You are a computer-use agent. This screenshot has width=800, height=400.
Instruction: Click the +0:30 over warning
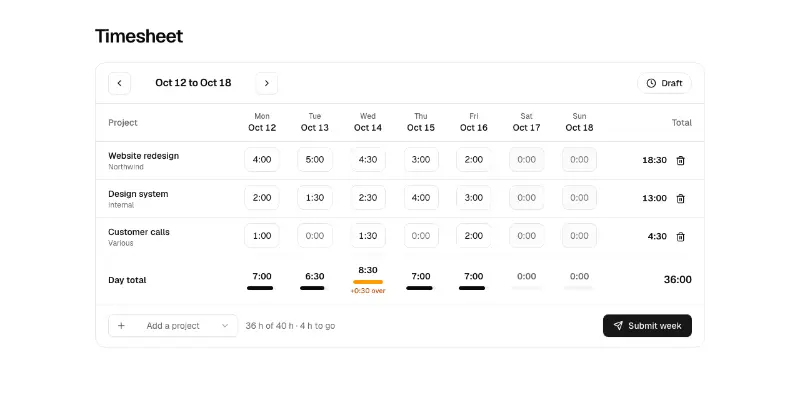point(368,291)
